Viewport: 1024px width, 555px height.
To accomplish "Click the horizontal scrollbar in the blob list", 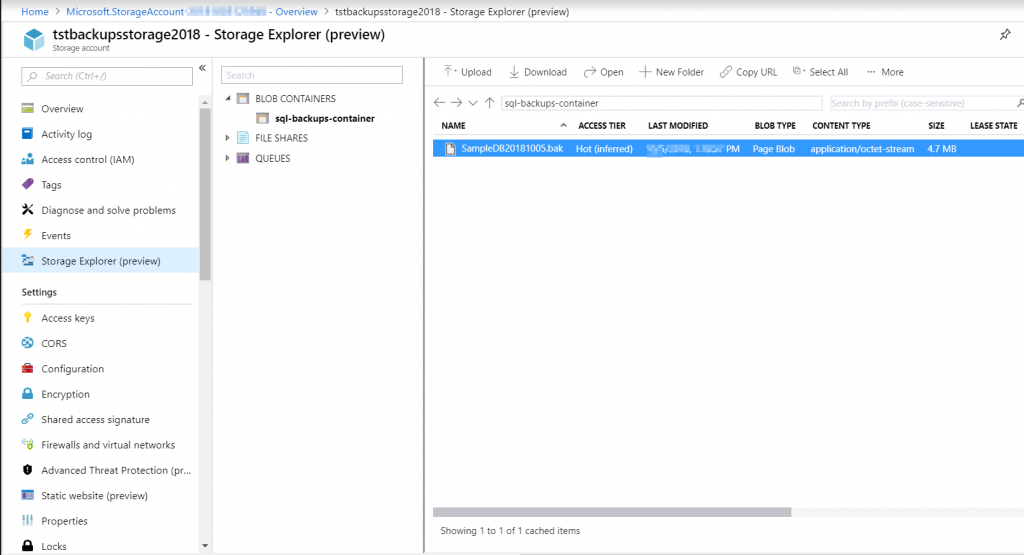I will [612, 512].
